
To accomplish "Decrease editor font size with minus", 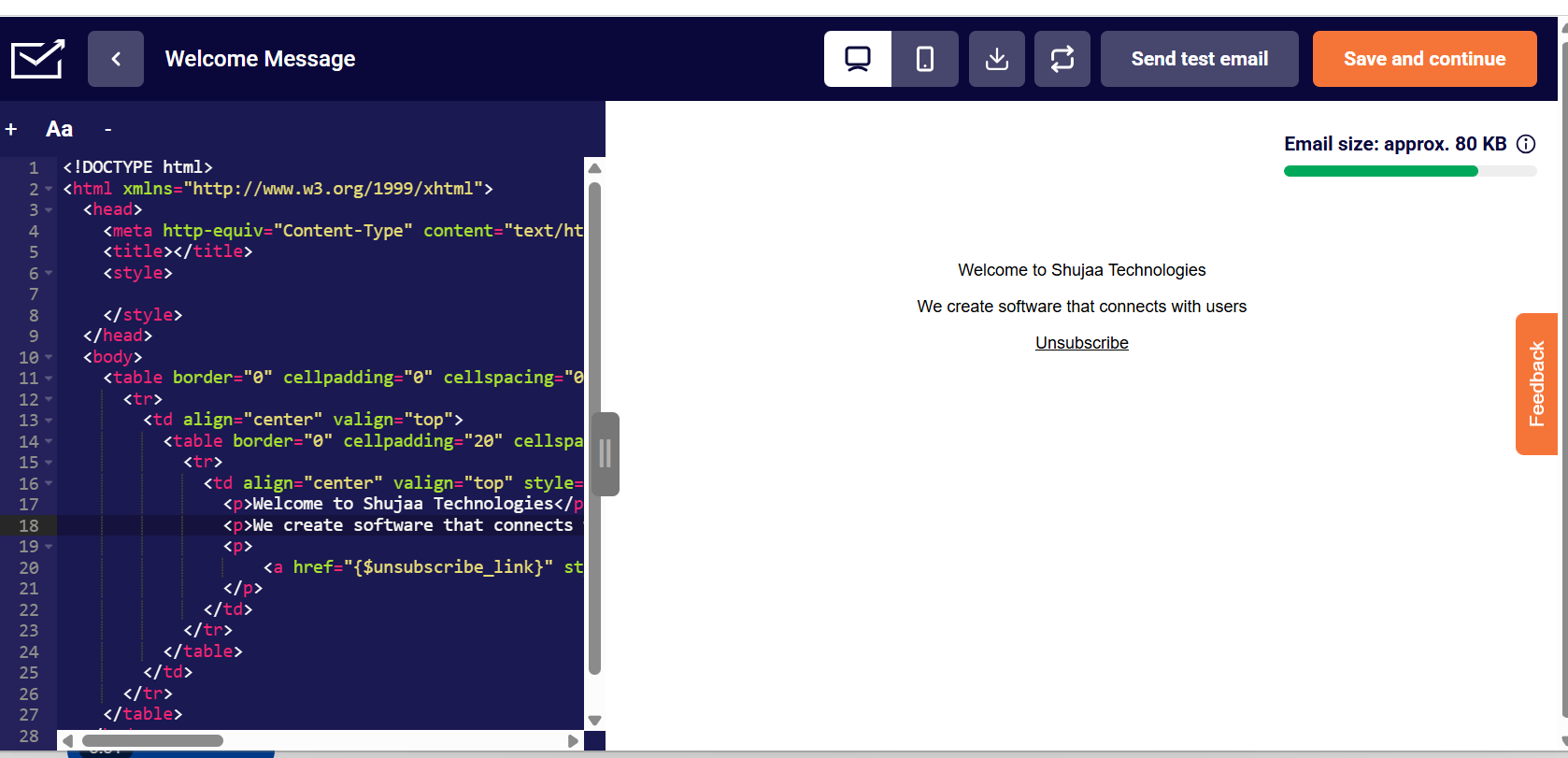I will (x=108, y=129).
